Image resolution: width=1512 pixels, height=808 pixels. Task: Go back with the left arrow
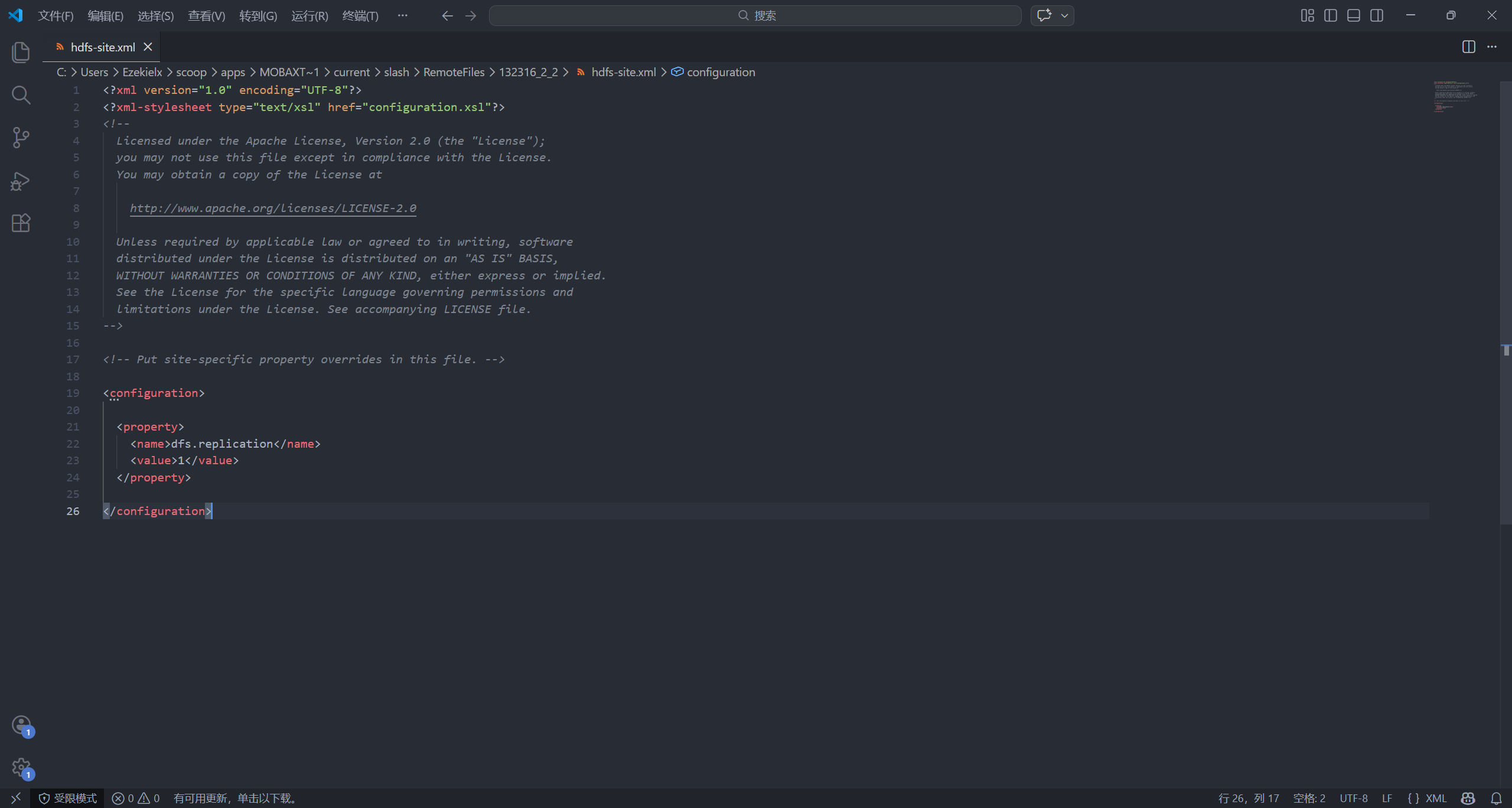447,16
